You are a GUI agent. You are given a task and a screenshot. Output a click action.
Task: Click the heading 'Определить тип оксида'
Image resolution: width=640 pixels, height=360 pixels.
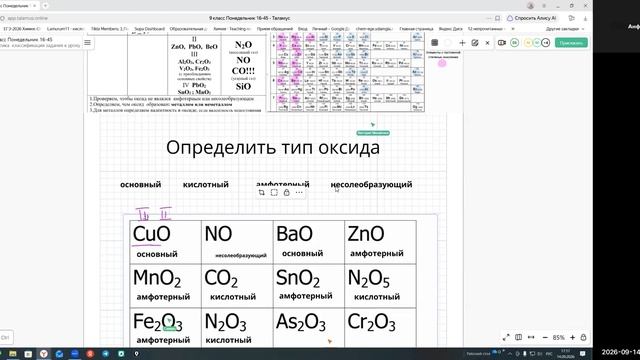click(x=273, y=147)
